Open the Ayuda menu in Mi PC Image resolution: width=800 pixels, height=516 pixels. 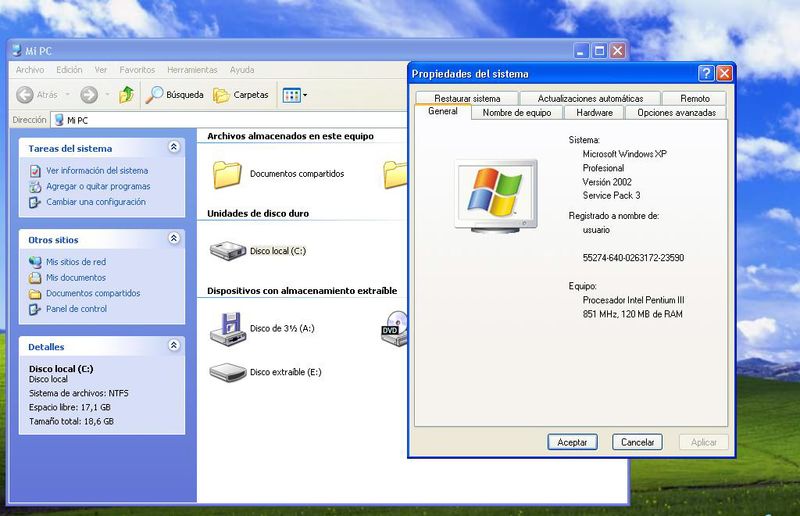tap(242, 70)
